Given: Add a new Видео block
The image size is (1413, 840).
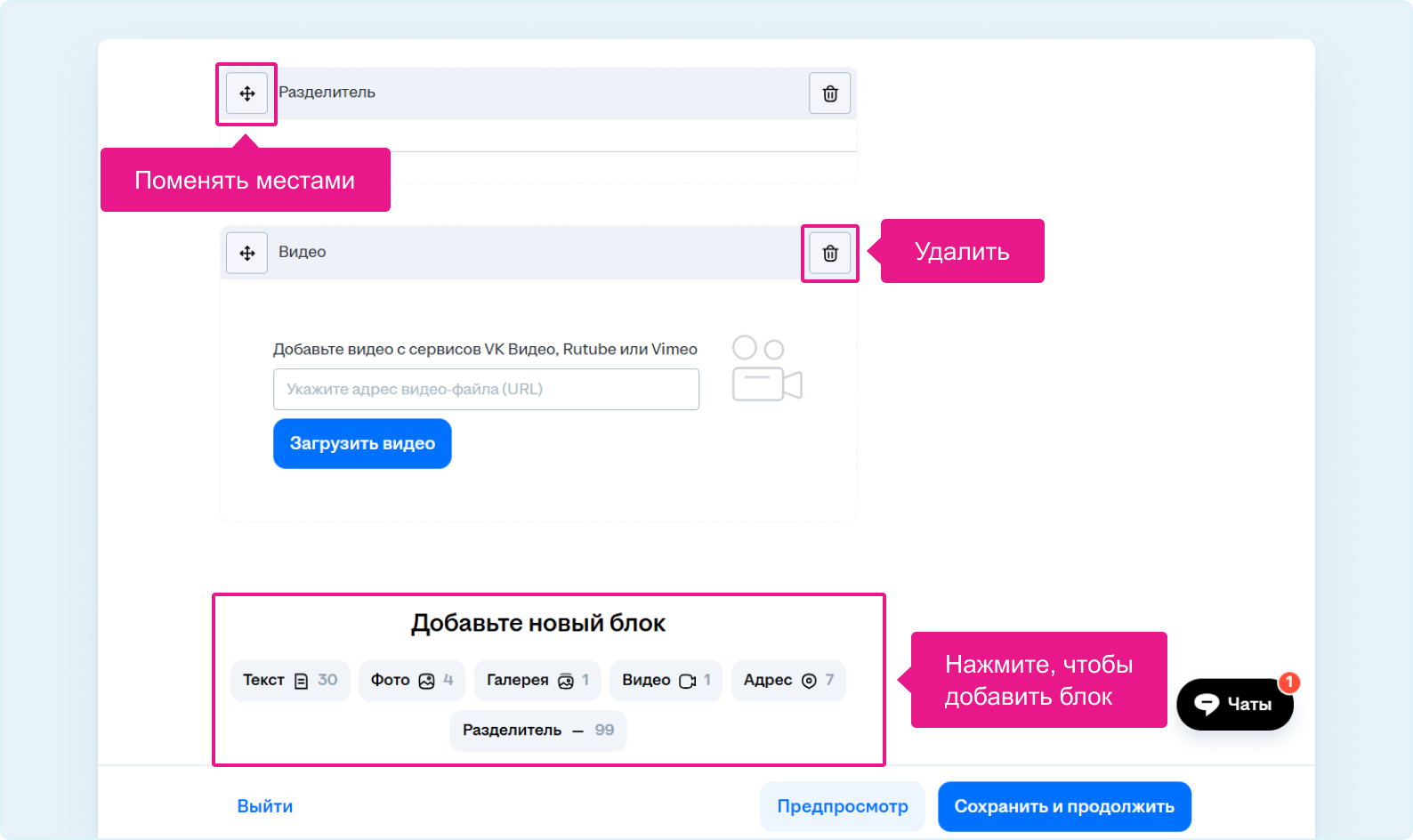Looking at the screenshot, I should (x=665, y=681).
